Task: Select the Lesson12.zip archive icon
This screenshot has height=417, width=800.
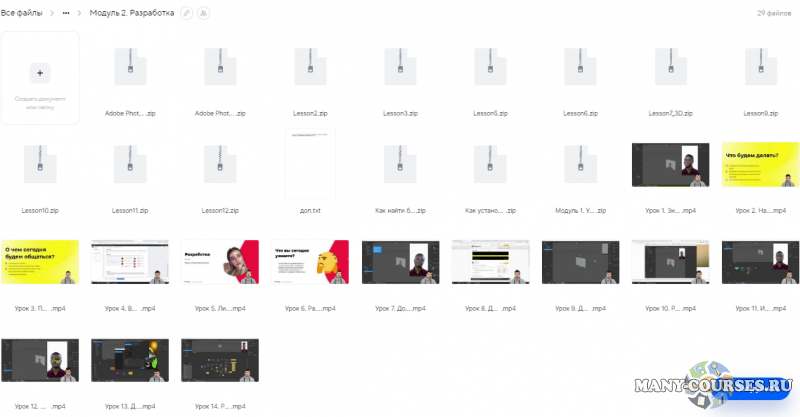Action: point(220,164)
